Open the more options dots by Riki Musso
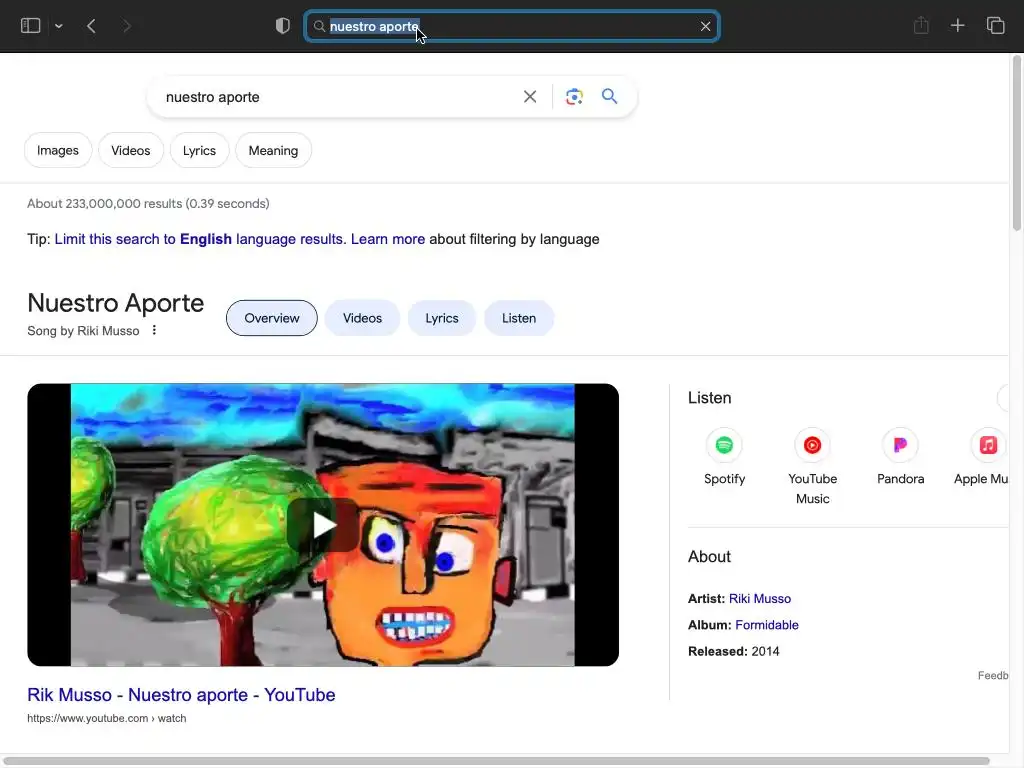Viewport: 1024px width, 768px height. pyautogui.click(x=154, y=330)
